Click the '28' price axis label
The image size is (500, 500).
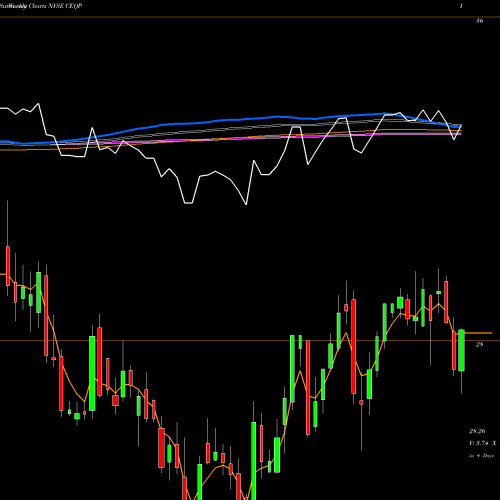click(x=479, y=345)
